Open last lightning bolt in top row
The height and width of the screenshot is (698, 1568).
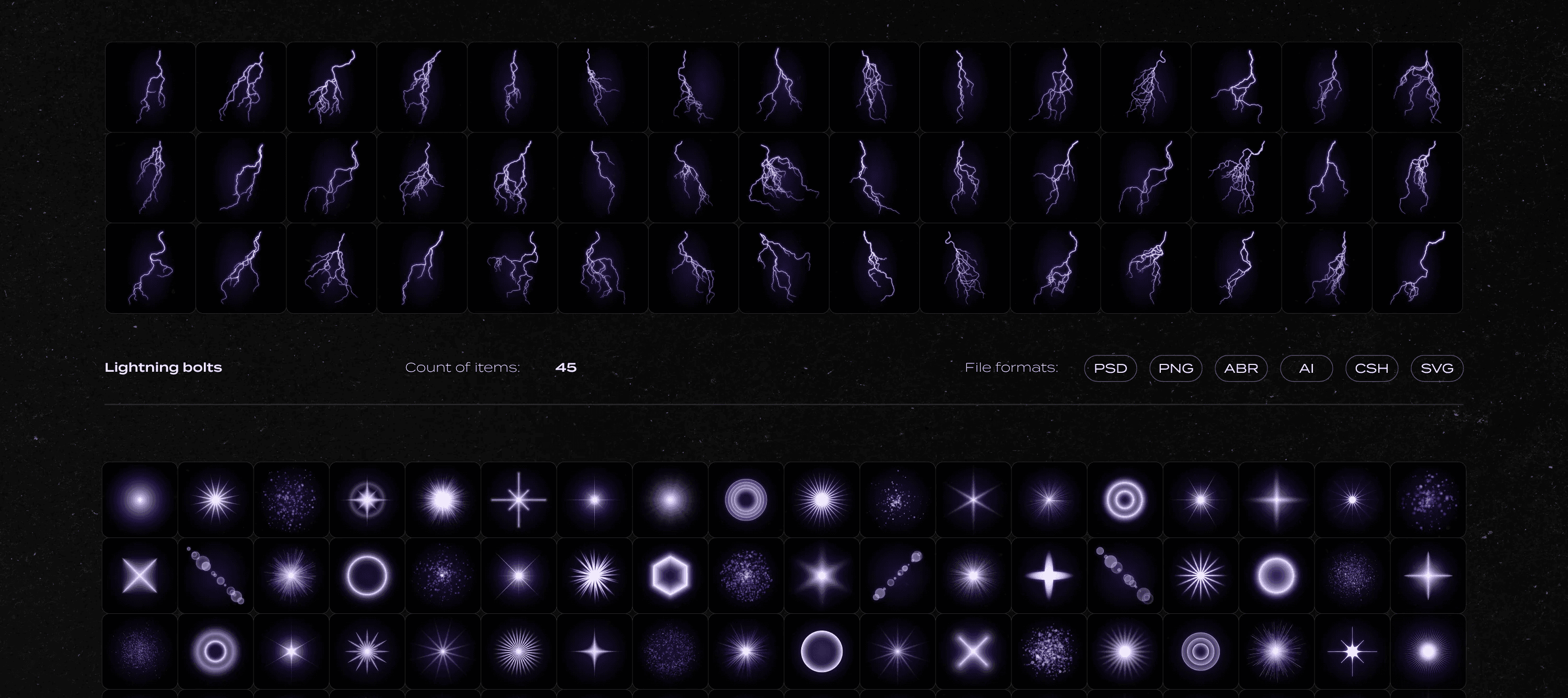pyautogui.click(x=1417, y=86)
